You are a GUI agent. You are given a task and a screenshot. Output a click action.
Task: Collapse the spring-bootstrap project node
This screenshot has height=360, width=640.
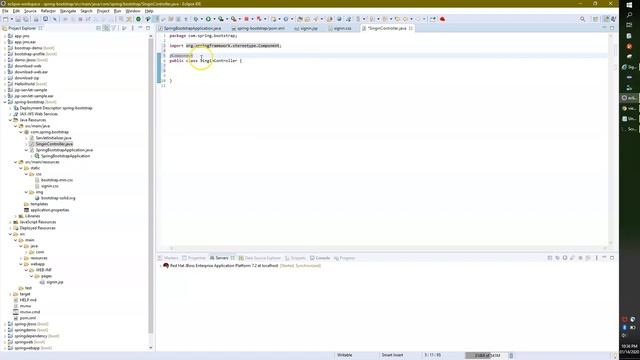pyautogui.click(x=5, y=102)
